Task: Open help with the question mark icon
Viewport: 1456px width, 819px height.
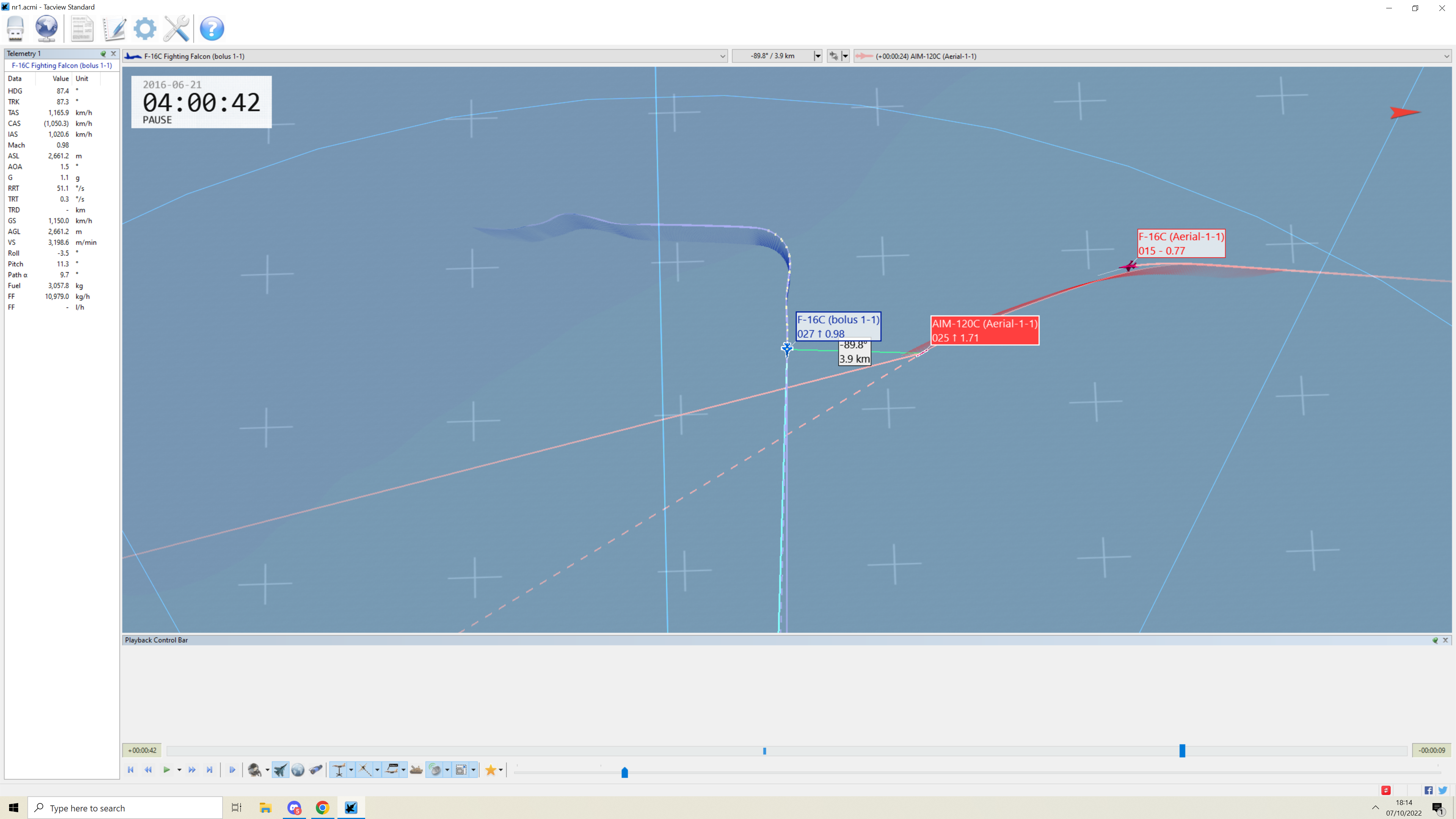Action: (x=212, y=28)
